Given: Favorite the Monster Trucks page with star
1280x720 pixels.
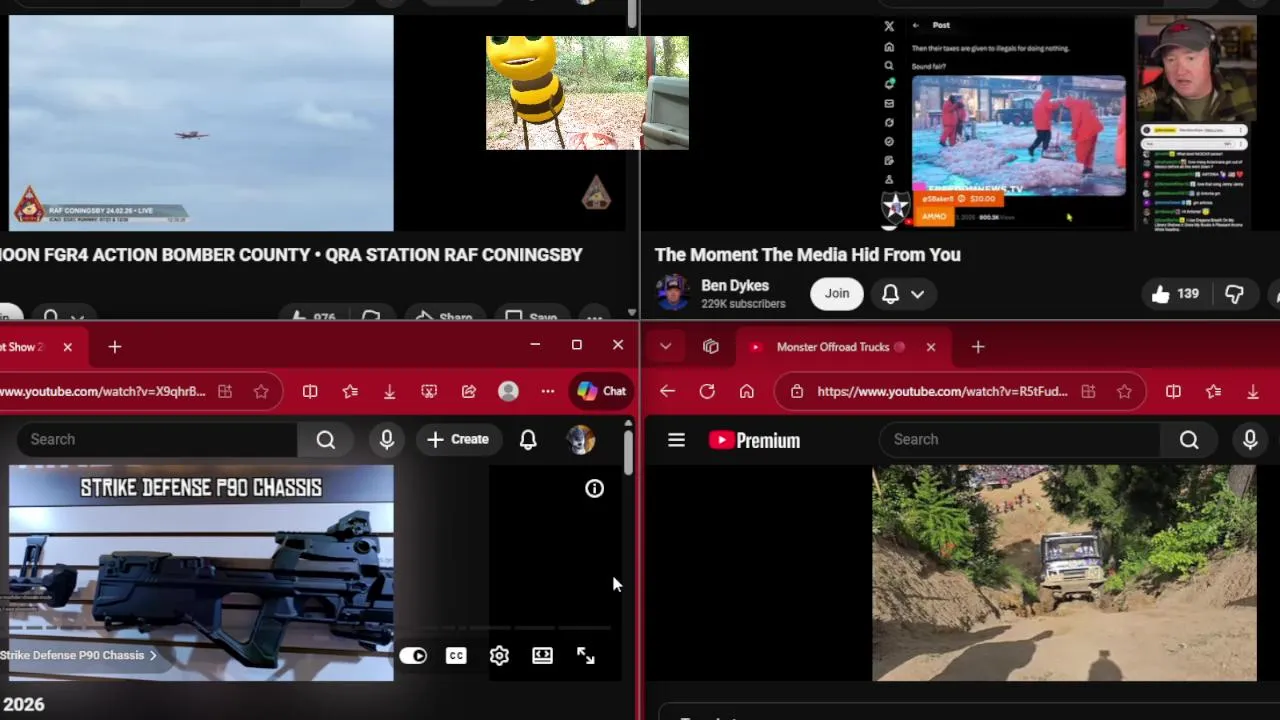Looking at the screenshot, I should 1124,391.
